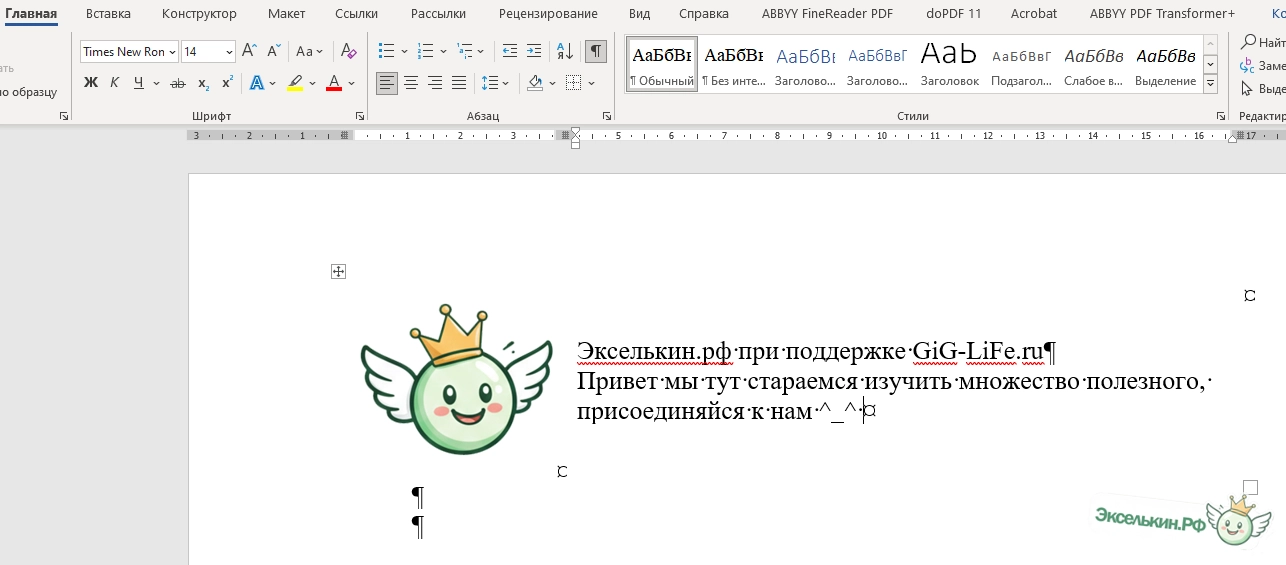Click the strikethrough text icon
The height and width of the screenshot is (565, 1286).
178,83
